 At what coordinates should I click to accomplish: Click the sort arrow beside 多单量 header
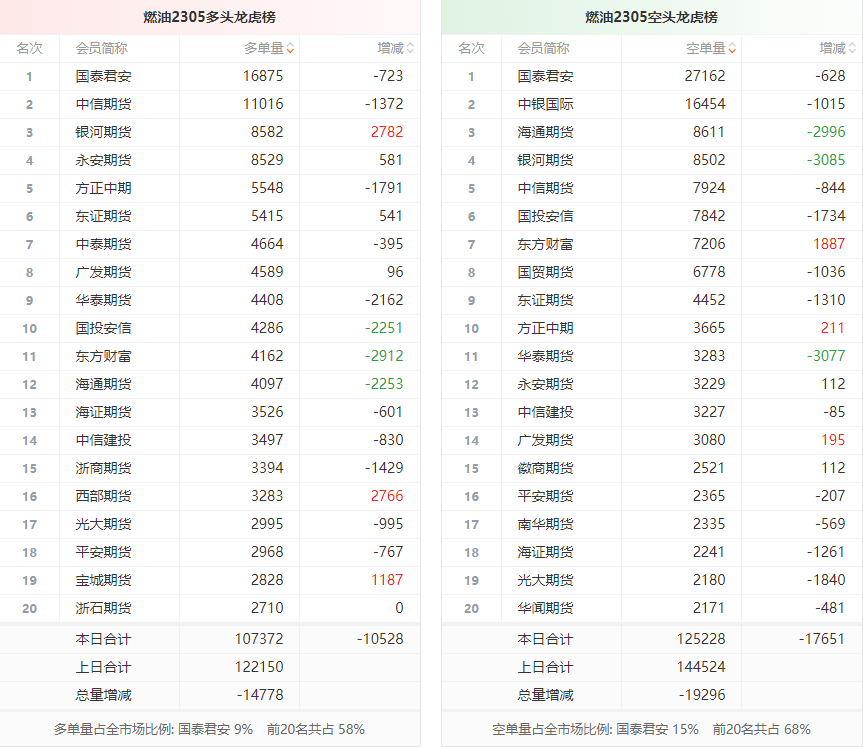(x=290, y=48)
